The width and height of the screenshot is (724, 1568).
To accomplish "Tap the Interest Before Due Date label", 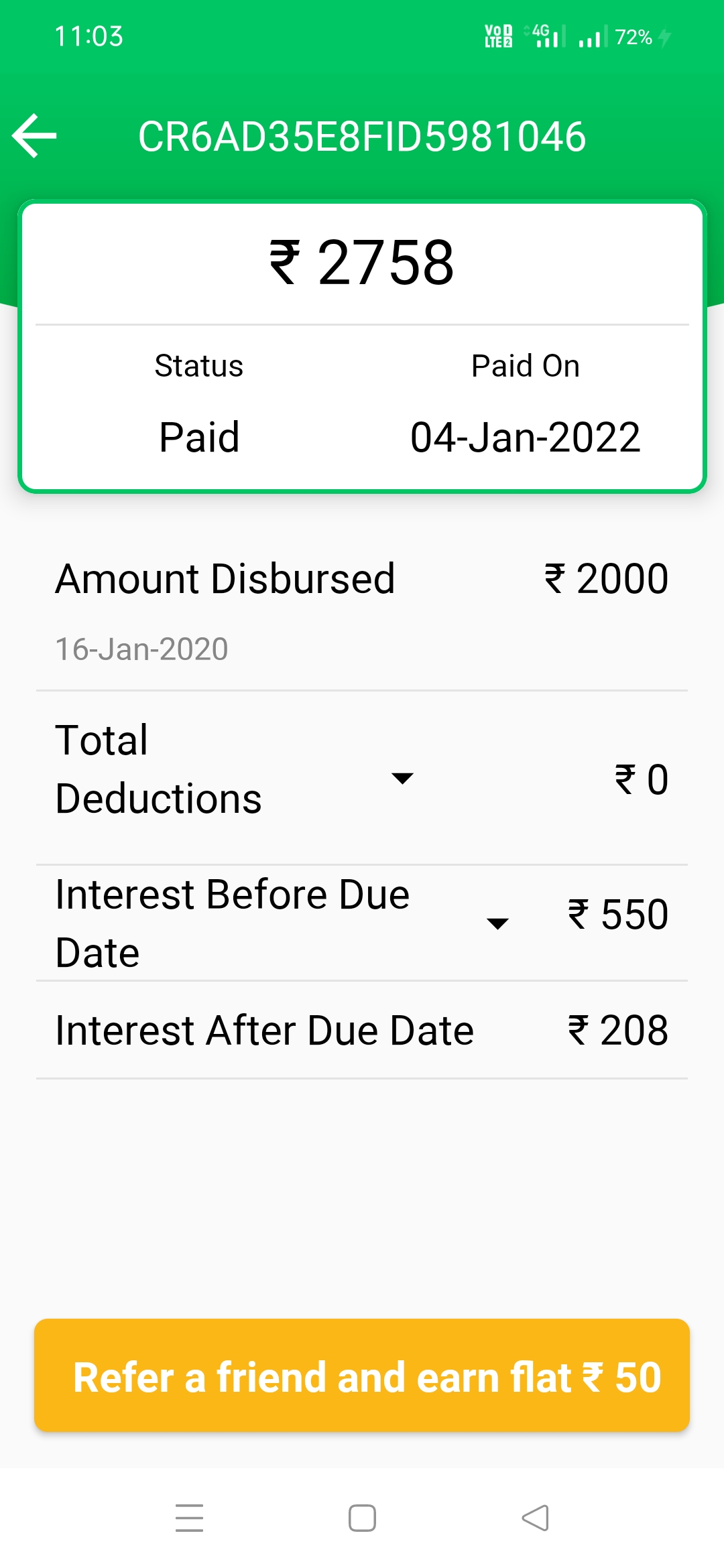I will [232, 923].
